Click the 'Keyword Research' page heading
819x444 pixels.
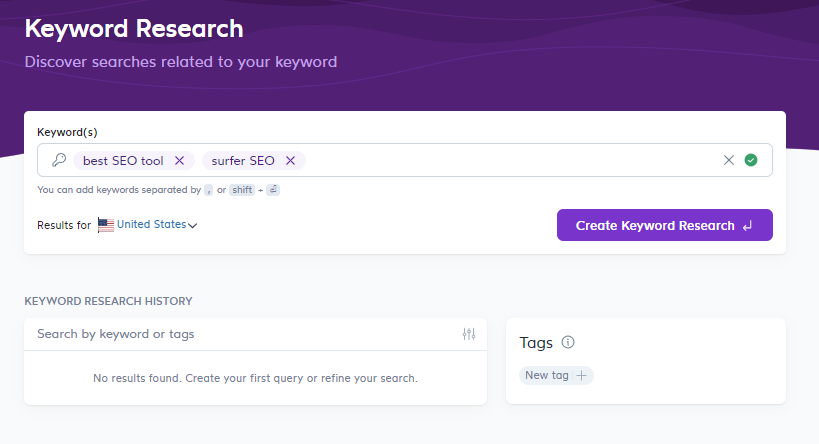(134, 29)
